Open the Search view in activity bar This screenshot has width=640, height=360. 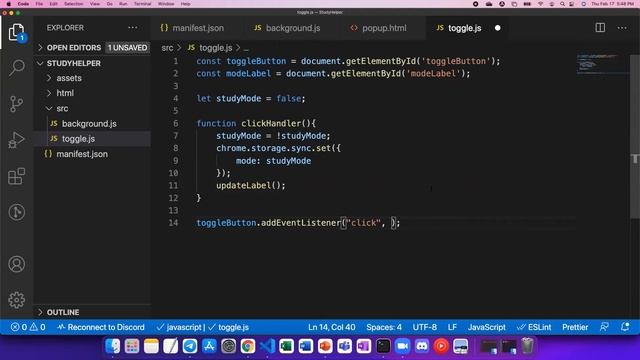(16, 68)
